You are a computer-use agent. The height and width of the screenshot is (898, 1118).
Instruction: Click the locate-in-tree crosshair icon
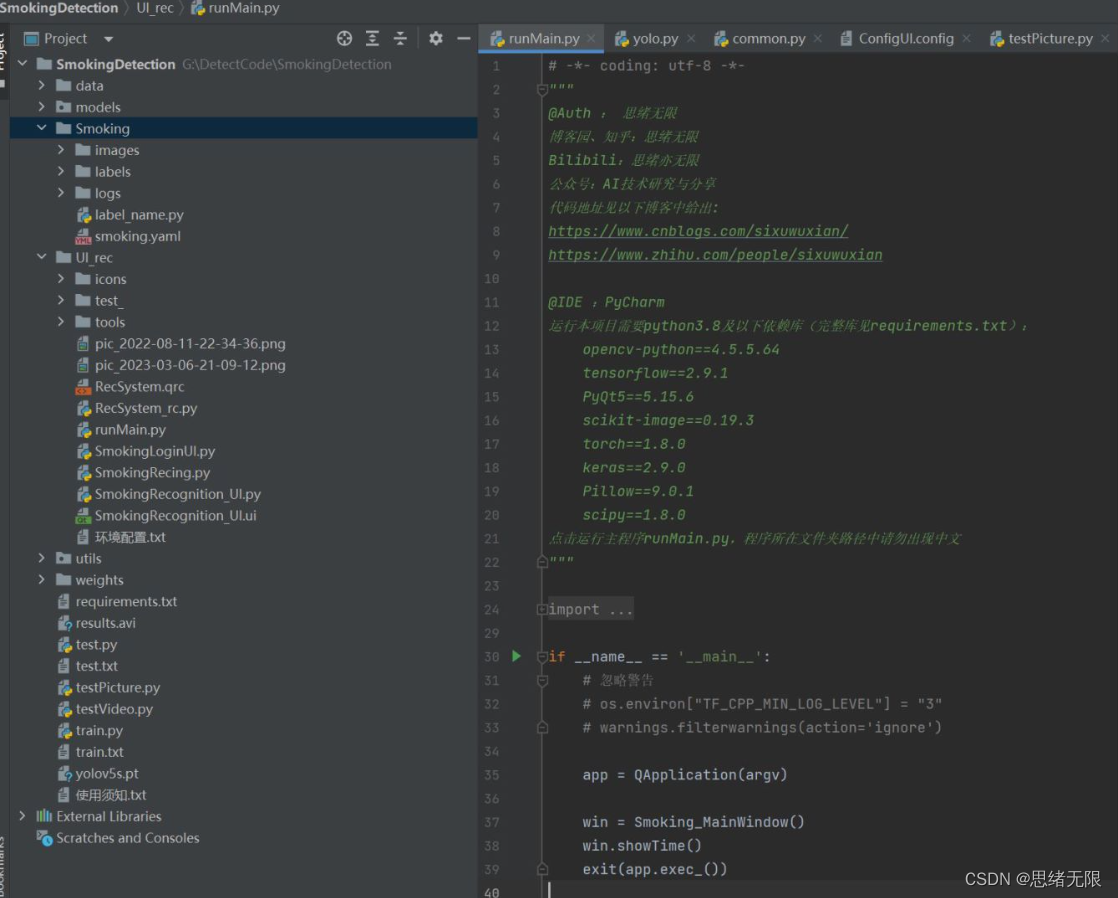(x=344, y=39)
